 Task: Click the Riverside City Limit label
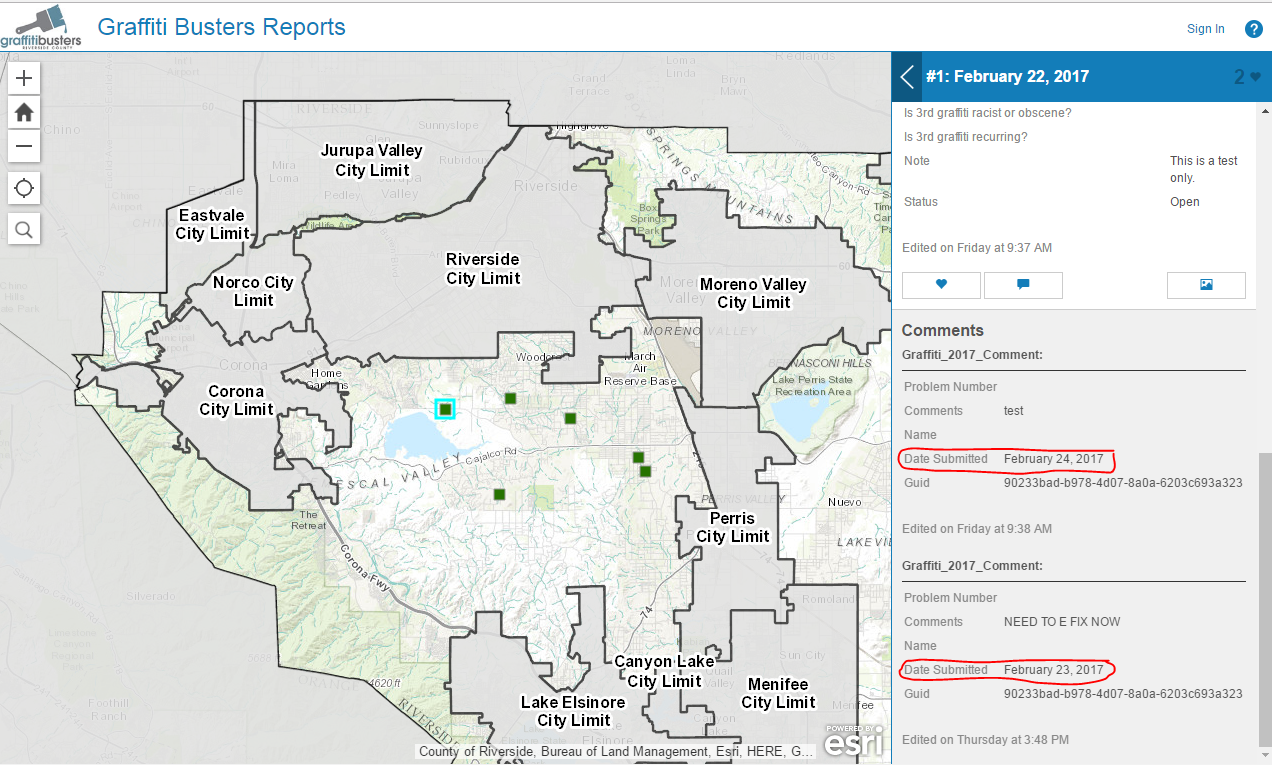483,269
